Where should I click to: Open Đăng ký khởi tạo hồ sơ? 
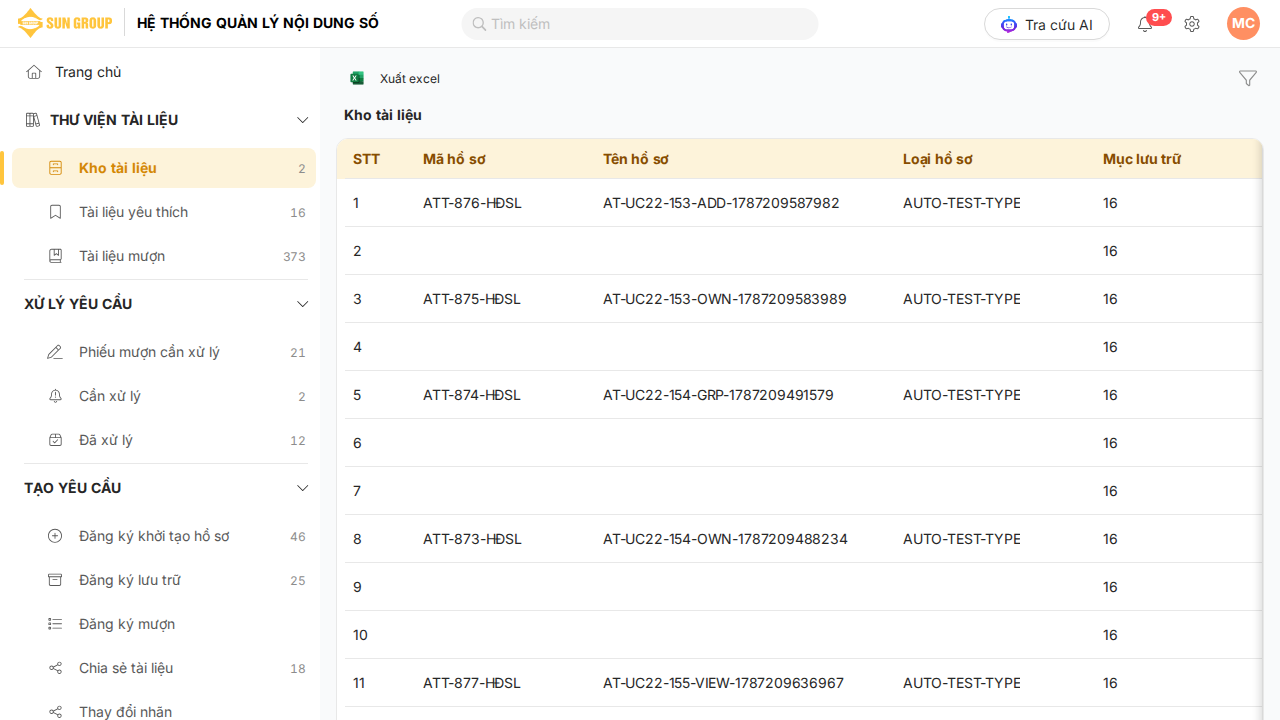coord(164,536)
